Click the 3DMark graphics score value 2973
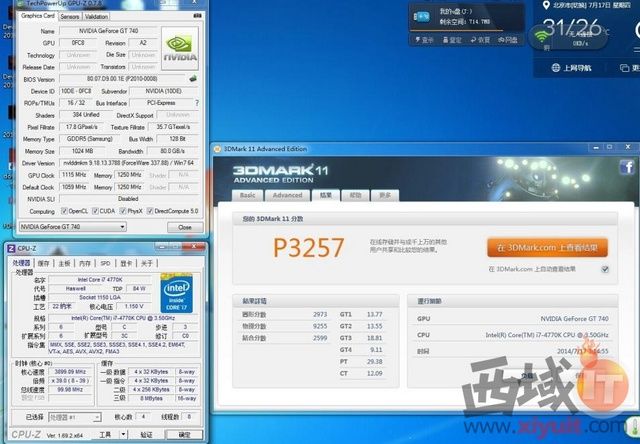The width and height of the screenshot is (640, 444). (320, 314)
